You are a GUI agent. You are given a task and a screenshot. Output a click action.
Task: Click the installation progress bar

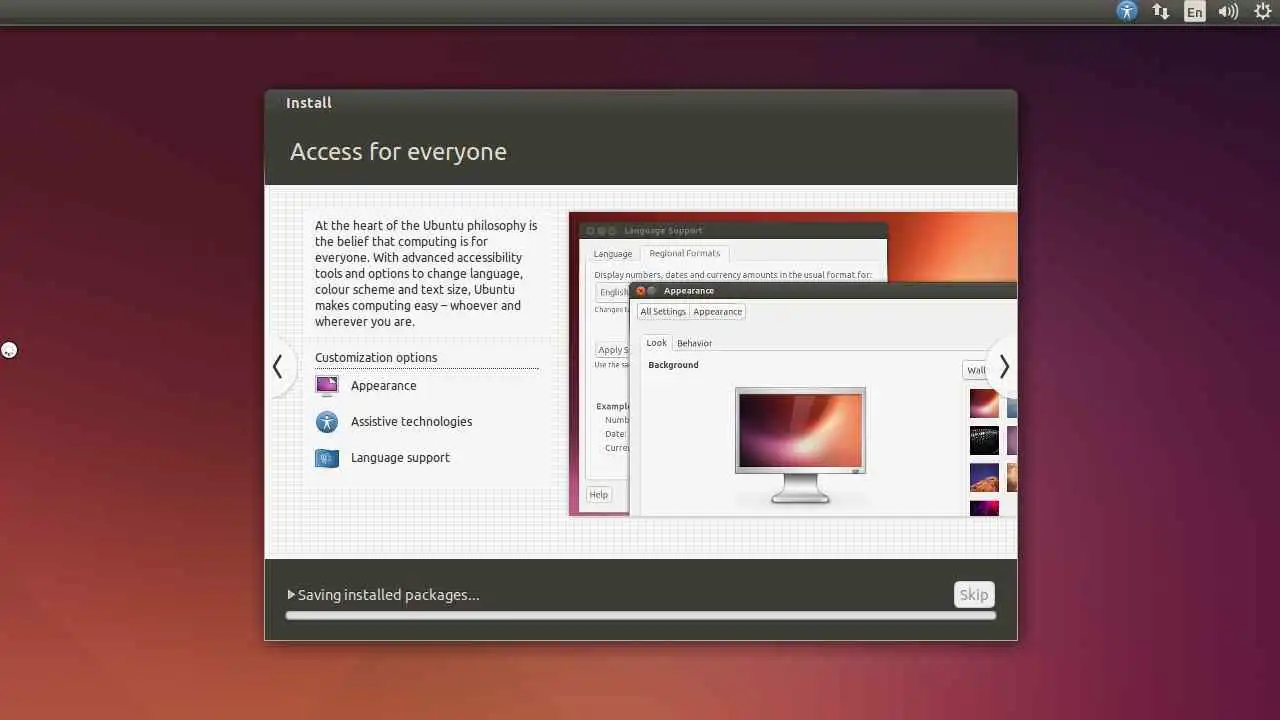point(640,615)
